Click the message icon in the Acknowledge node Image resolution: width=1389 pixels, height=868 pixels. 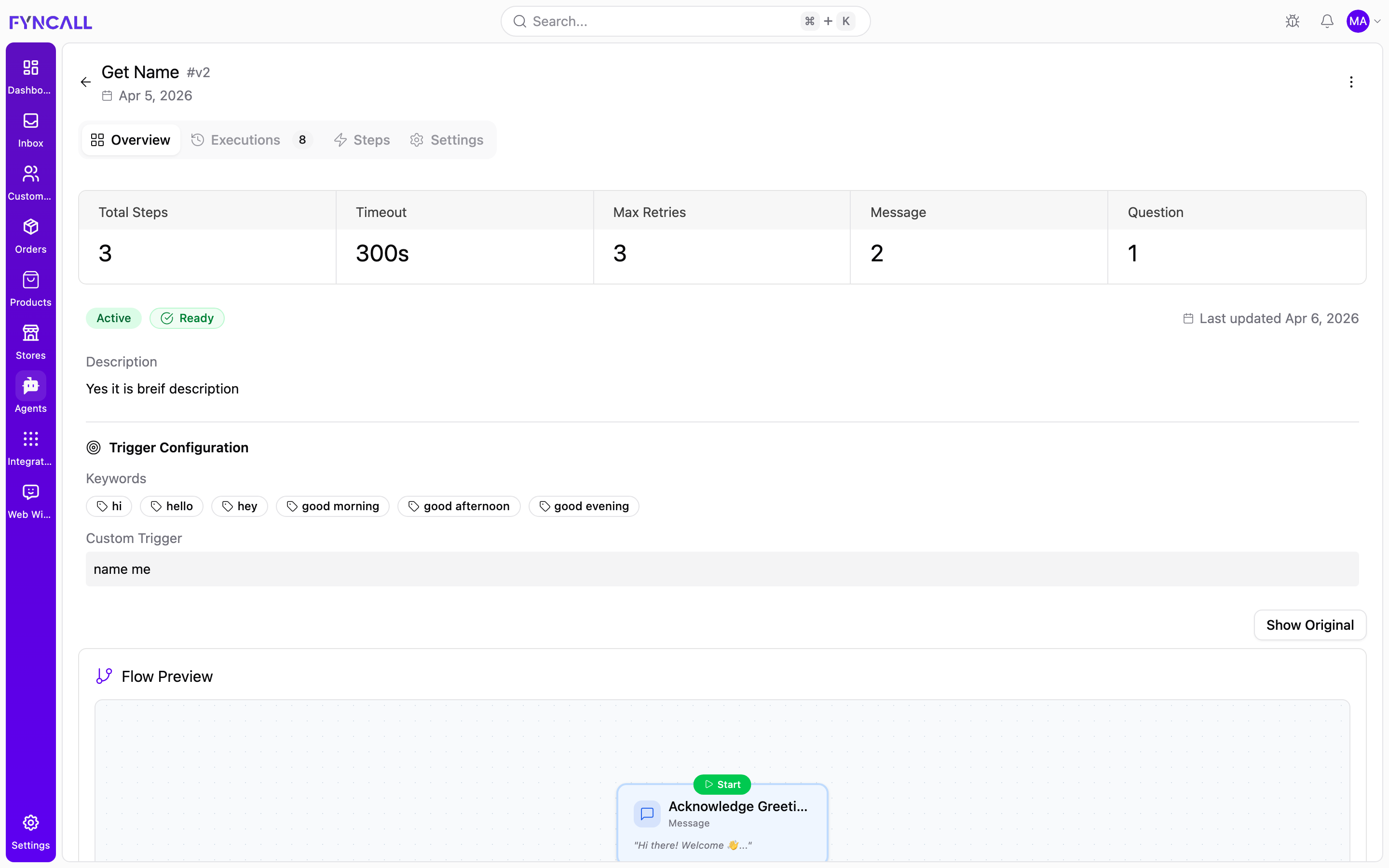647,814
